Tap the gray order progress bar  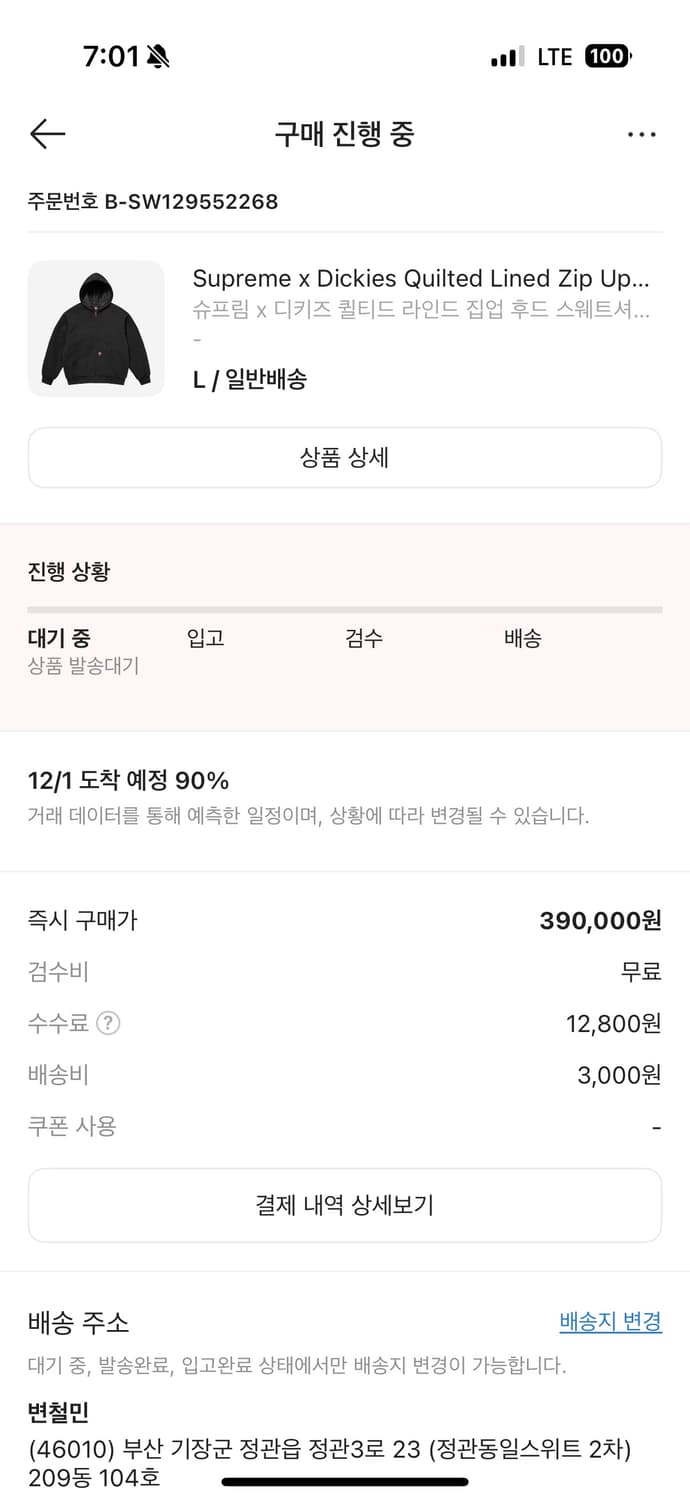pyautogui.click(x=345, y=607)
